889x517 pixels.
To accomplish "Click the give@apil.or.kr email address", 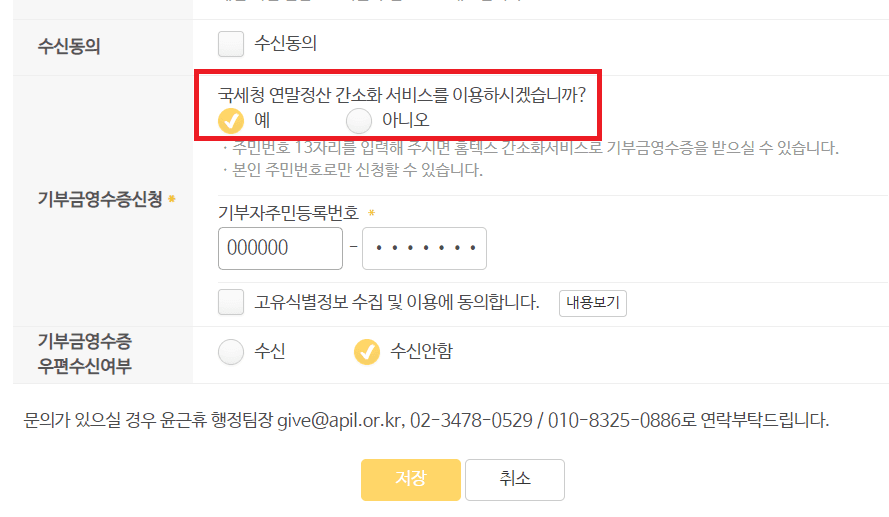I will [340, 420].
